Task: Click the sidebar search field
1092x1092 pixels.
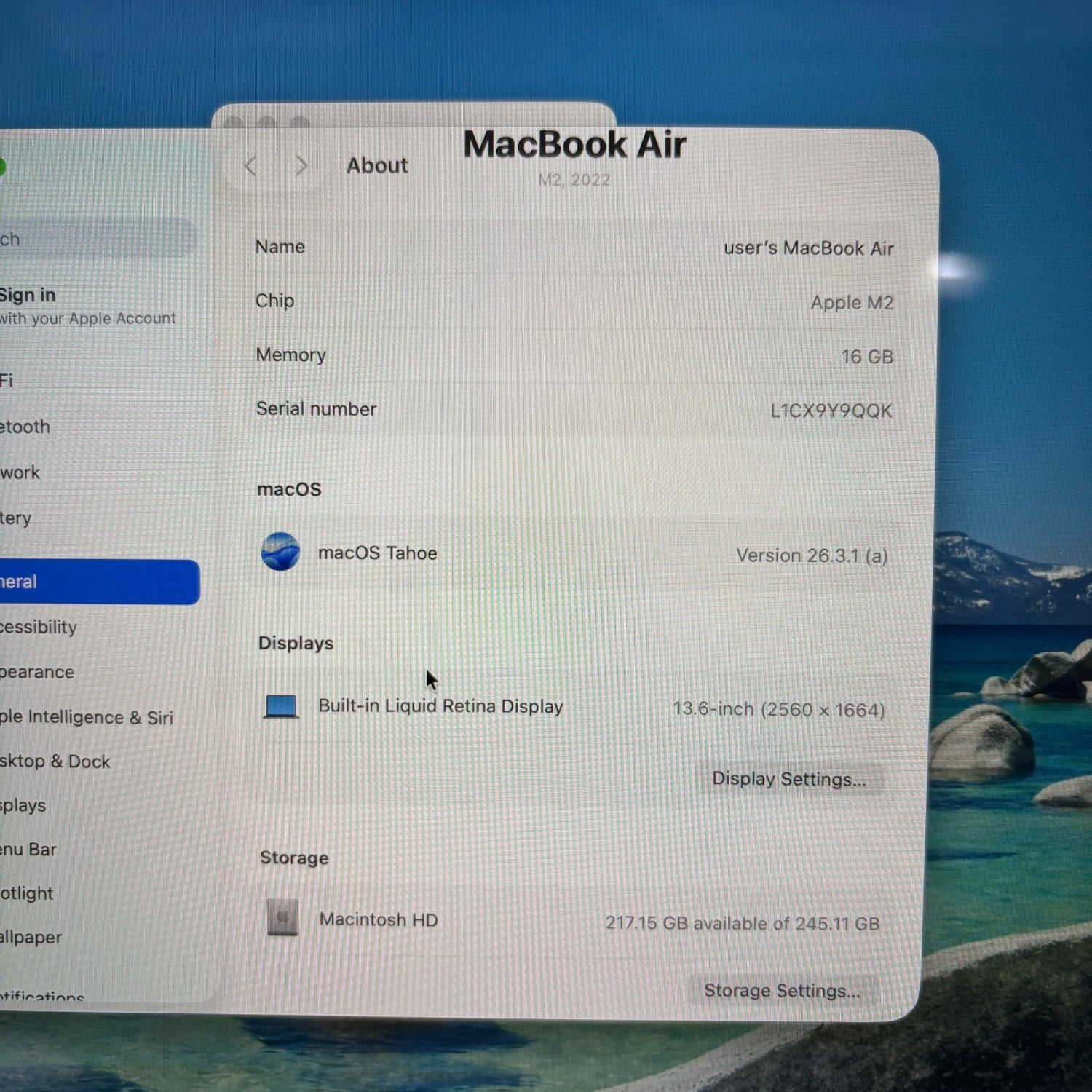Action: [x=95, y=239]
